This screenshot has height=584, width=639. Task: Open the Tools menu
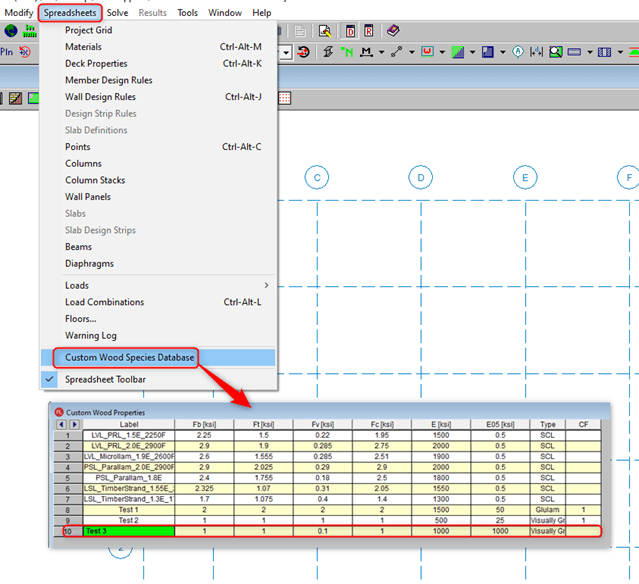coord(187,13)
